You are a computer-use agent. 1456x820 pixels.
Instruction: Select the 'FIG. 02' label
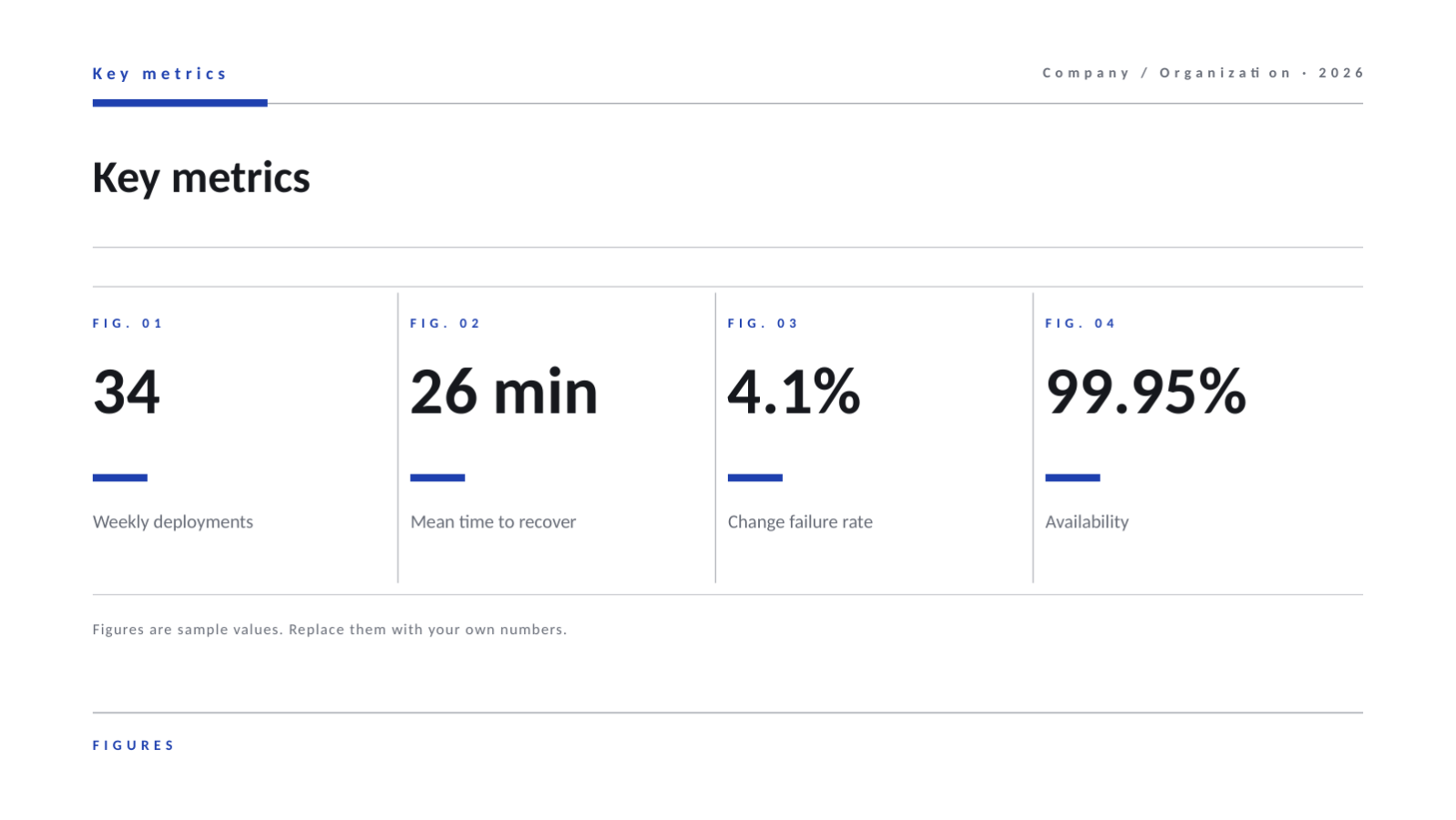(x=446, y=323)
